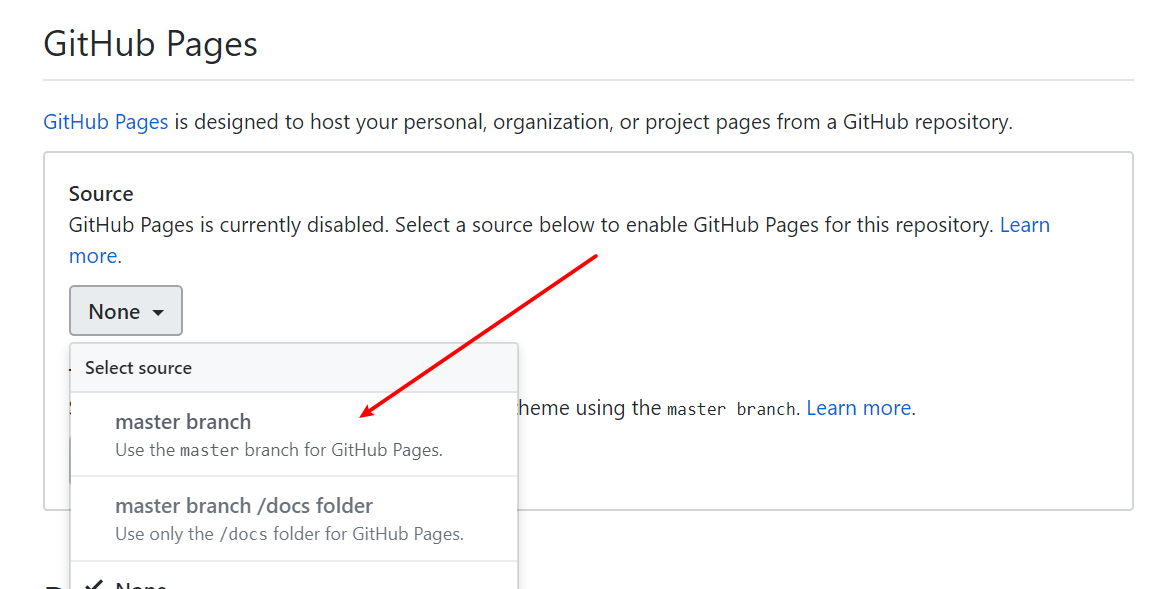Click 'theme using the' sentence text
This screenshot has width=1170, height=589.
pyautogui.click(x=586, y=408)
